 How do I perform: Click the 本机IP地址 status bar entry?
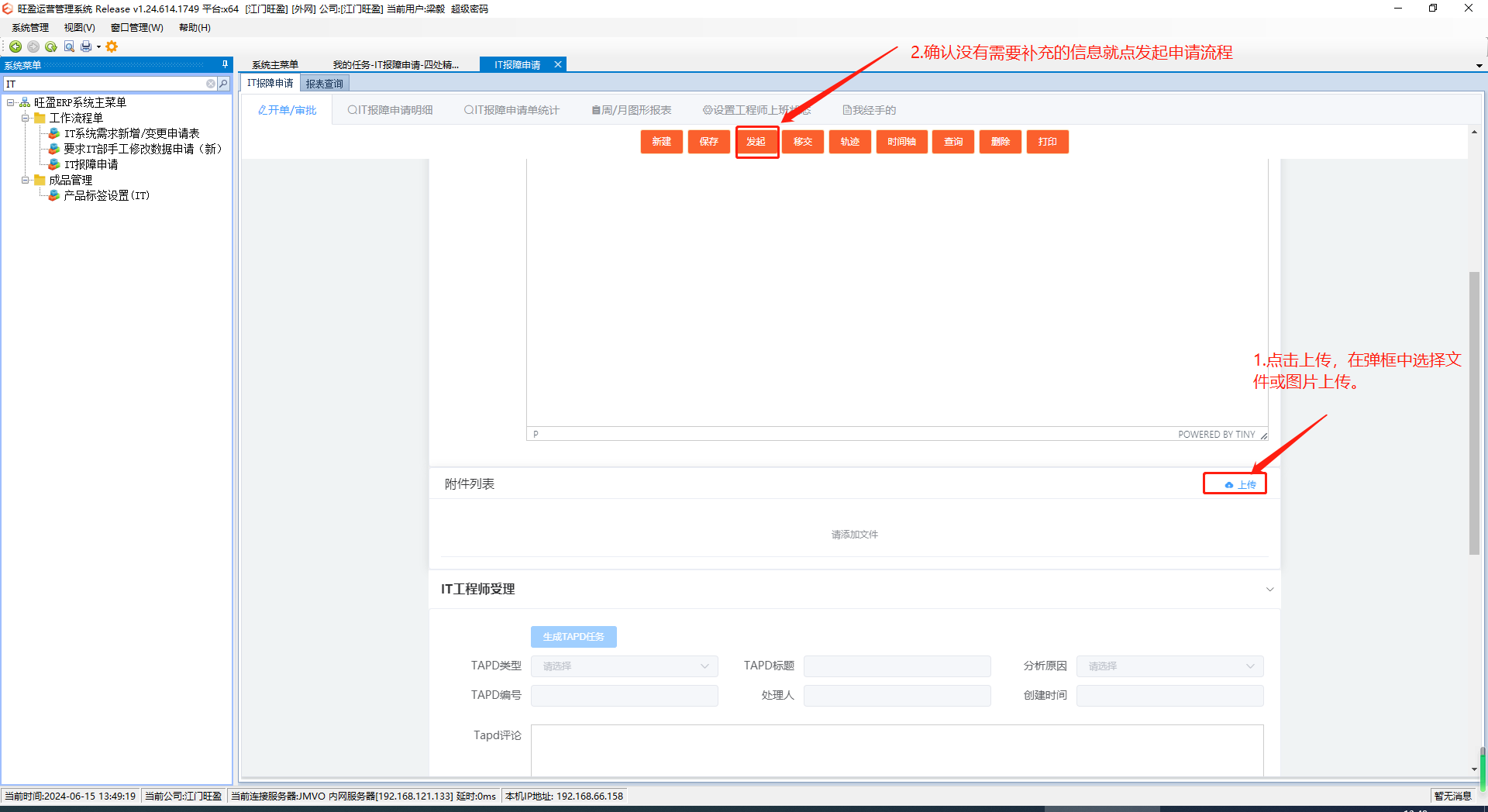point(564,796)
